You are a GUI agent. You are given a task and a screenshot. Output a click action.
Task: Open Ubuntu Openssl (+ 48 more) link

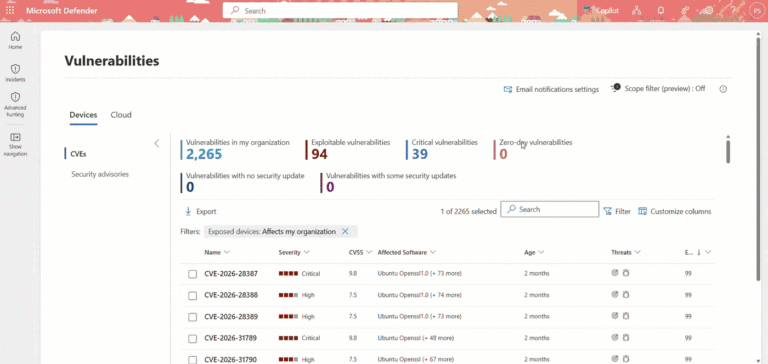coord(415,338)
